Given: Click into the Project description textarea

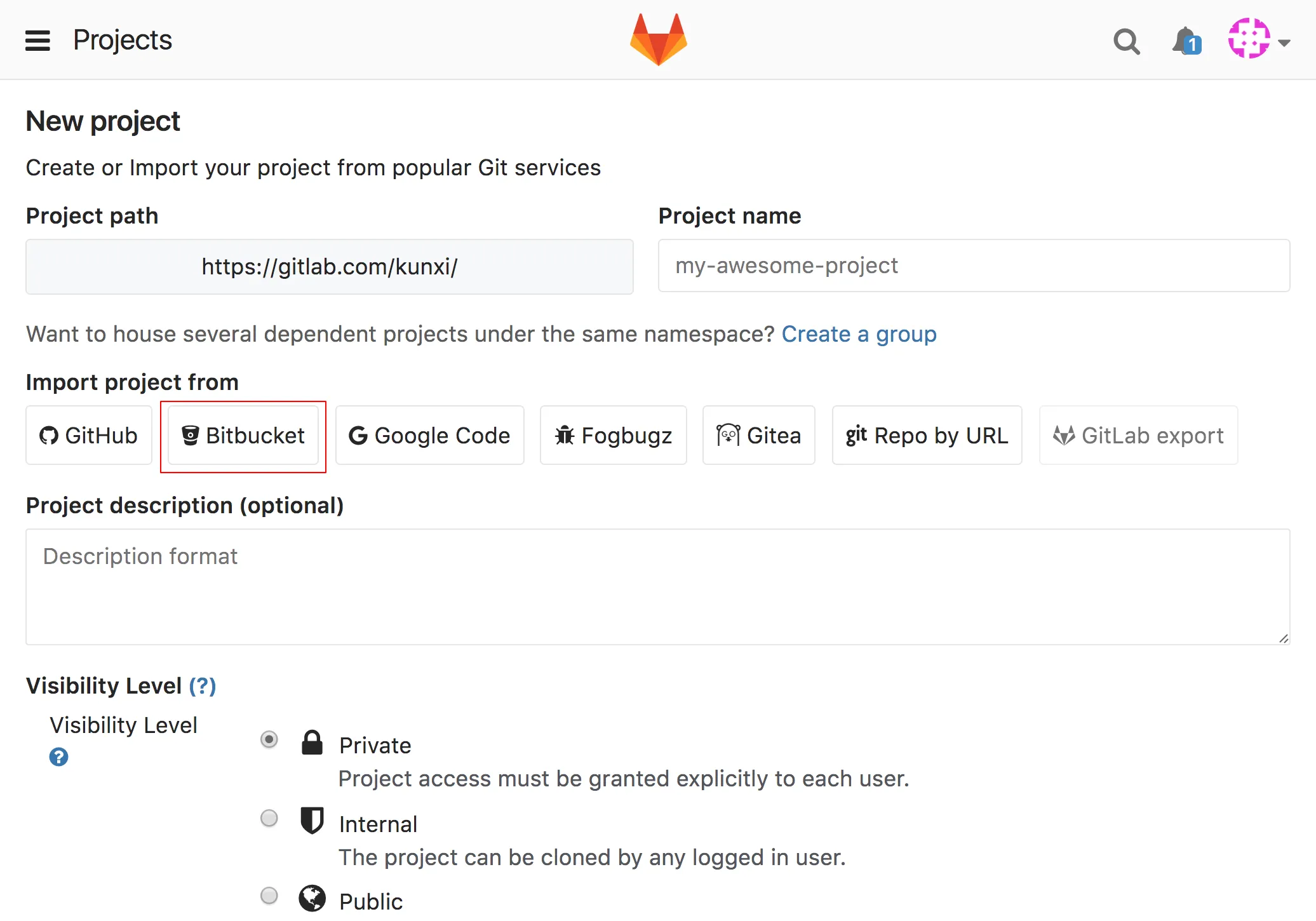Looking at the screenshot, I should [657, 587].
